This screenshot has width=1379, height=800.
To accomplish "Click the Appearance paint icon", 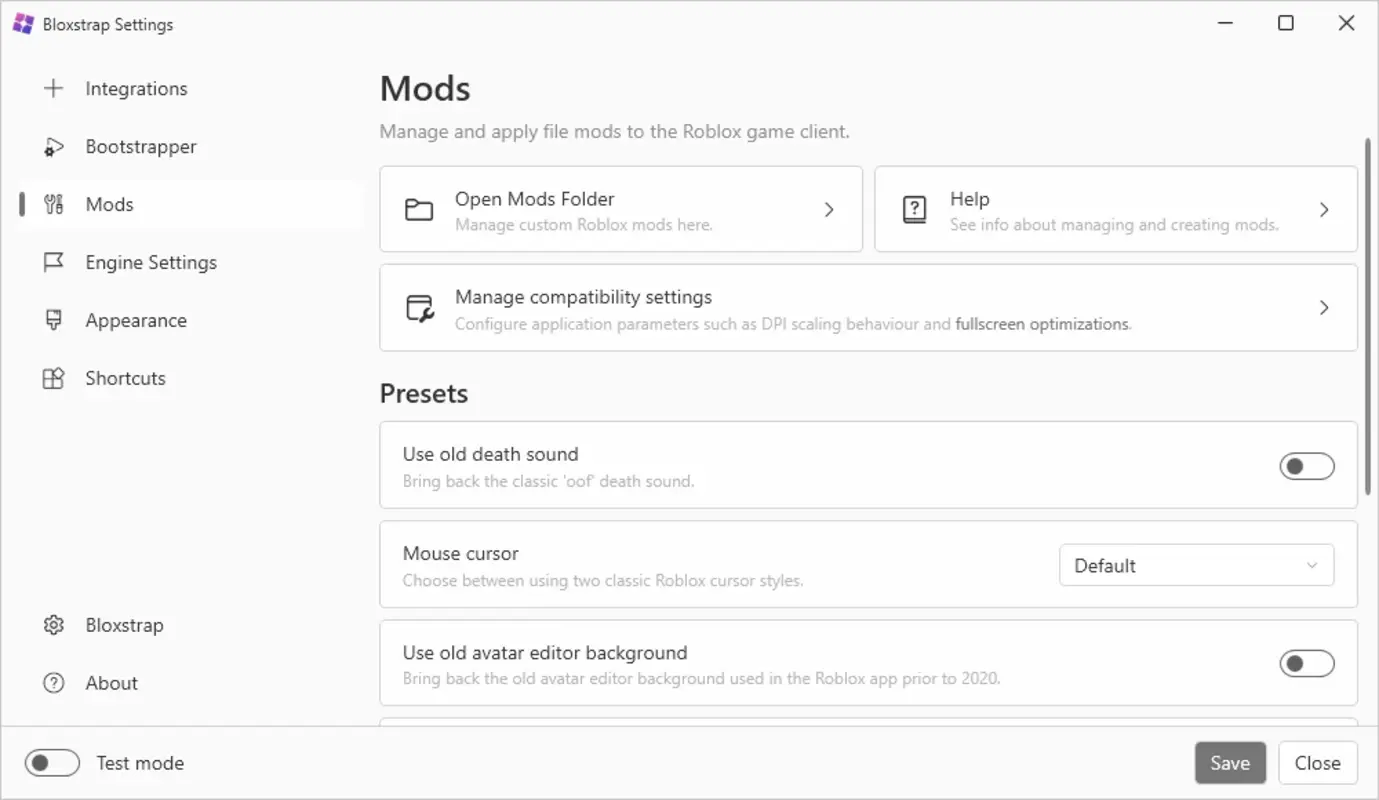I will 54,320.
